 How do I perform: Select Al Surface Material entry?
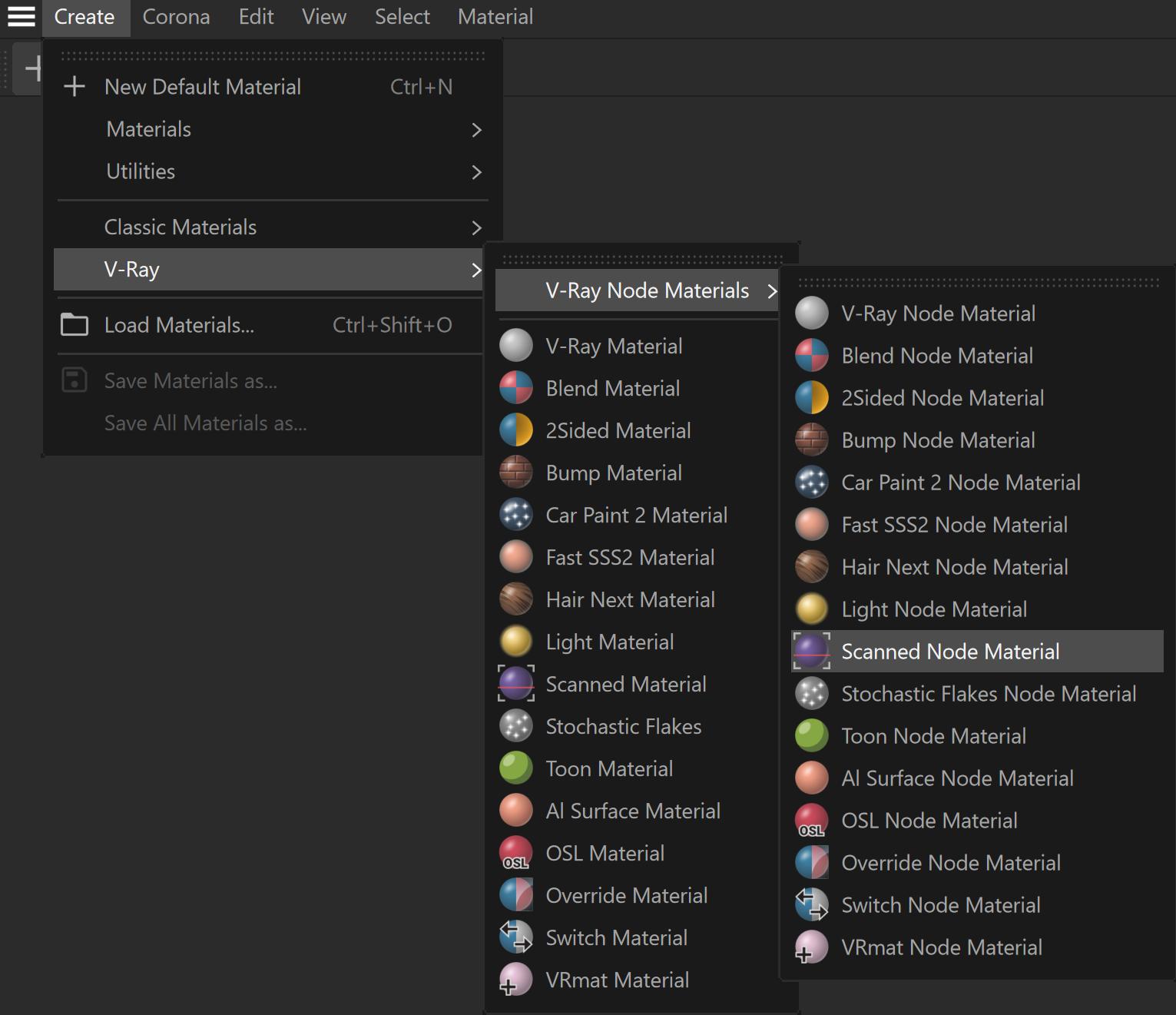point(638,811)
